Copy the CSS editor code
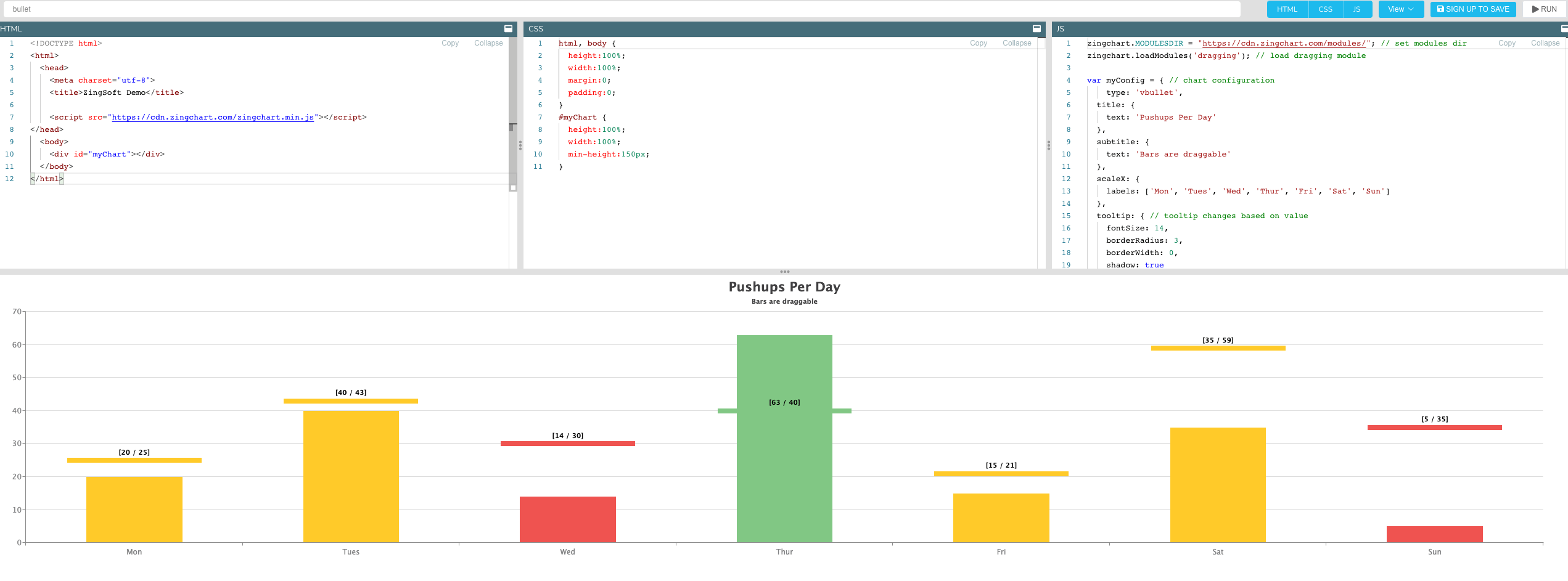1568x581 pixels. (x=978, y=43)
